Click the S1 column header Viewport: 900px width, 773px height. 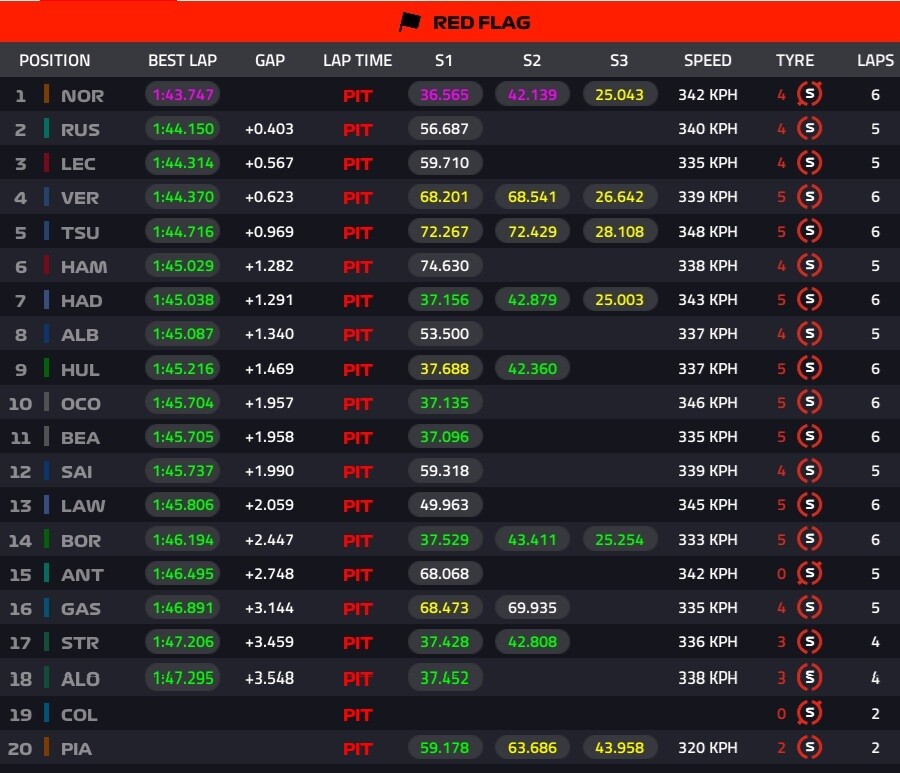(444, 60)
